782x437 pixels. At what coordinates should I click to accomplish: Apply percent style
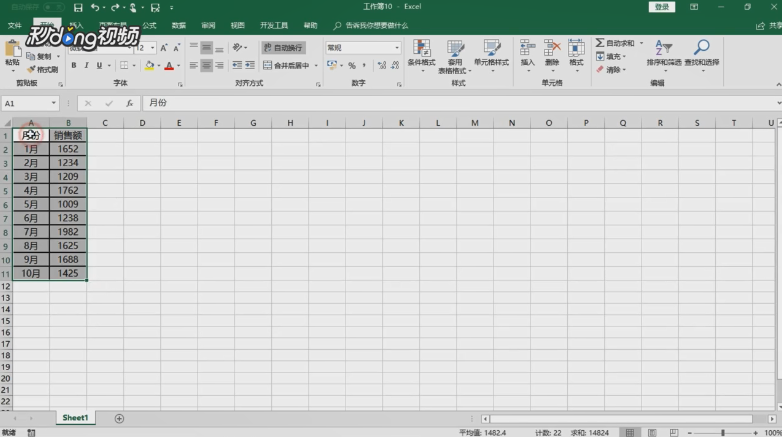pyautogui.click(x=352, y=65)
